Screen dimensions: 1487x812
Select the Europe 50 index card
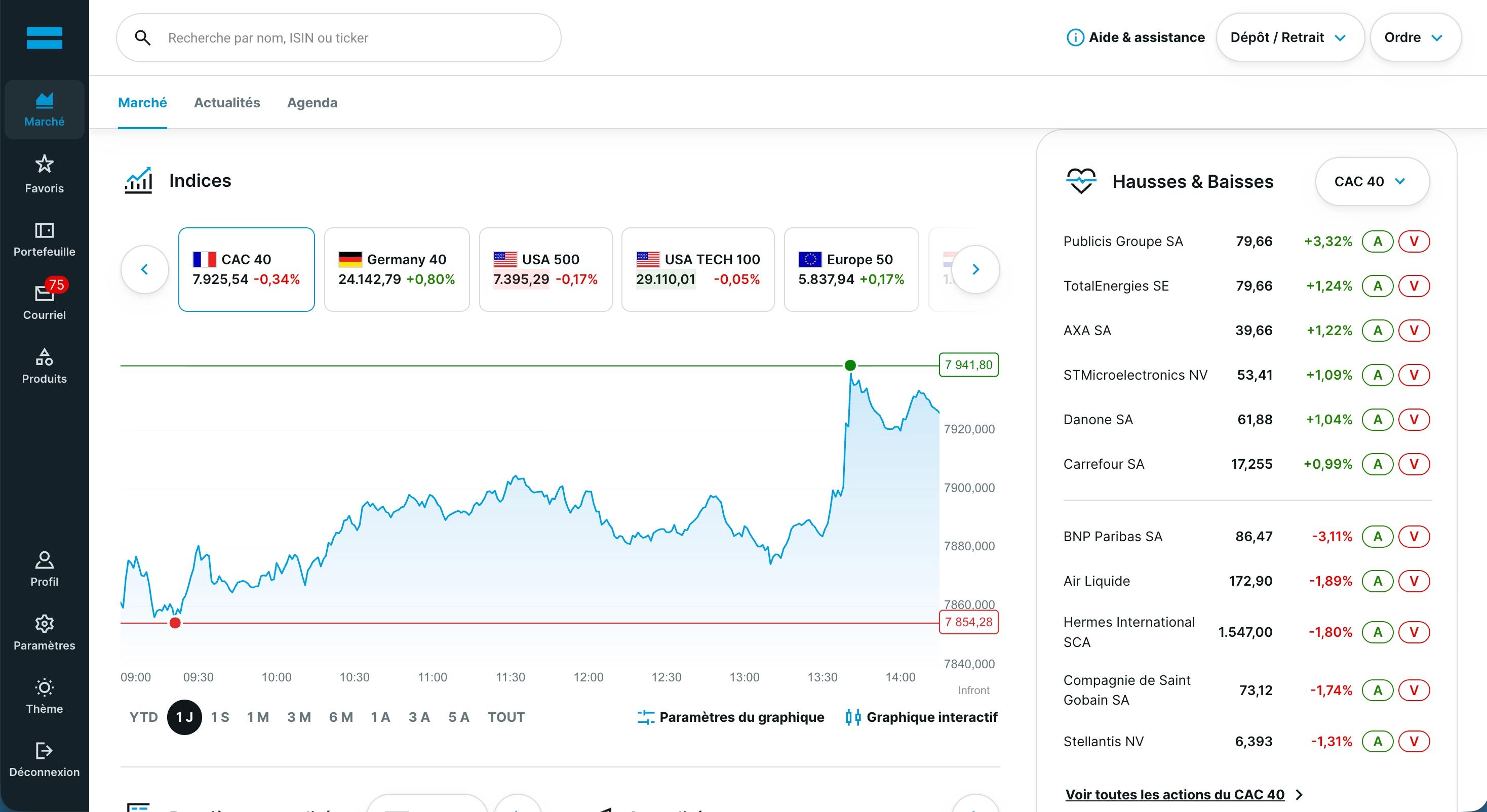coord(851,269)
